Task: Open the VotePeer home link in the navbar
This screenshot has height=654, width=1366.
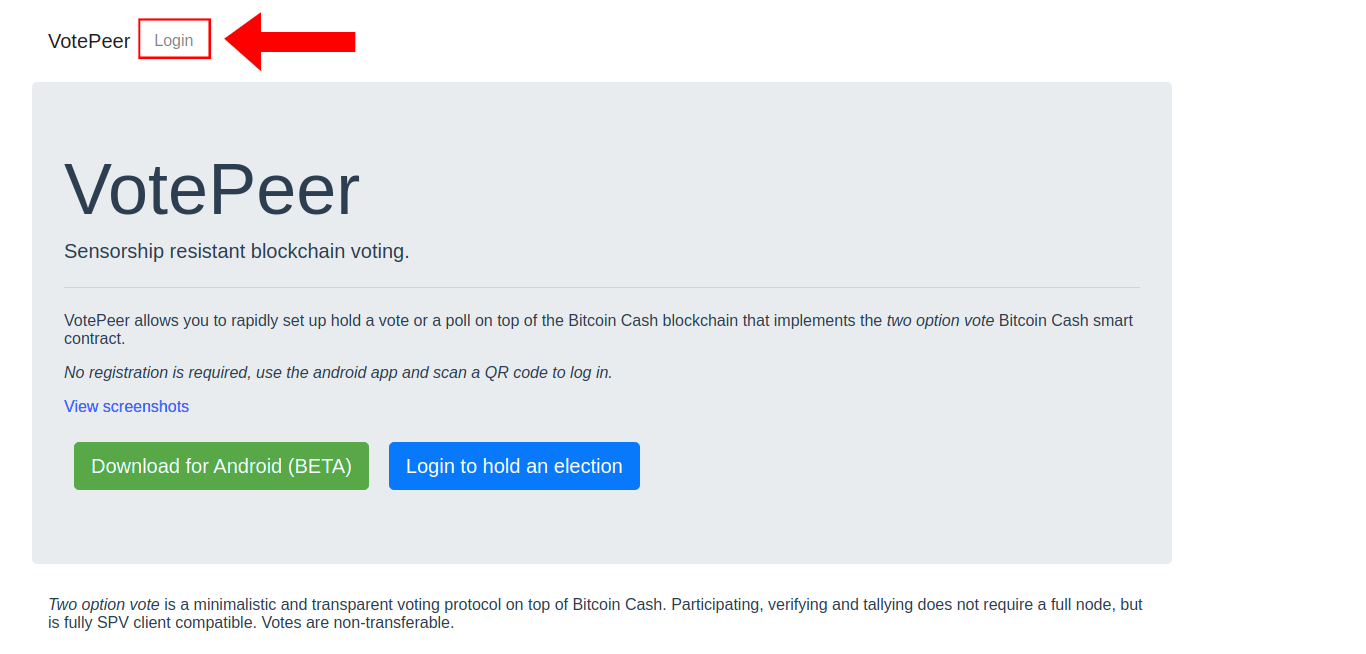Action: [x=88, y=40]
